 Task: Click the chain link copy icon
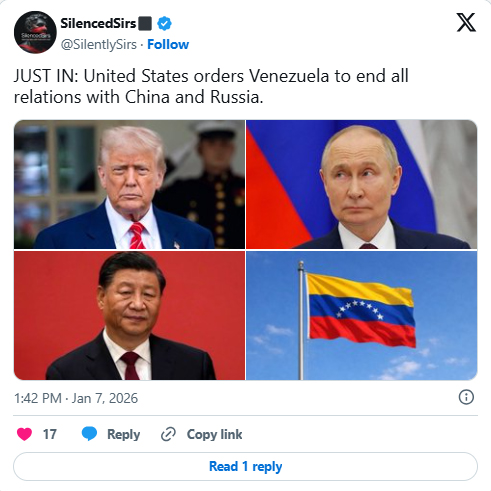(168, 434)
